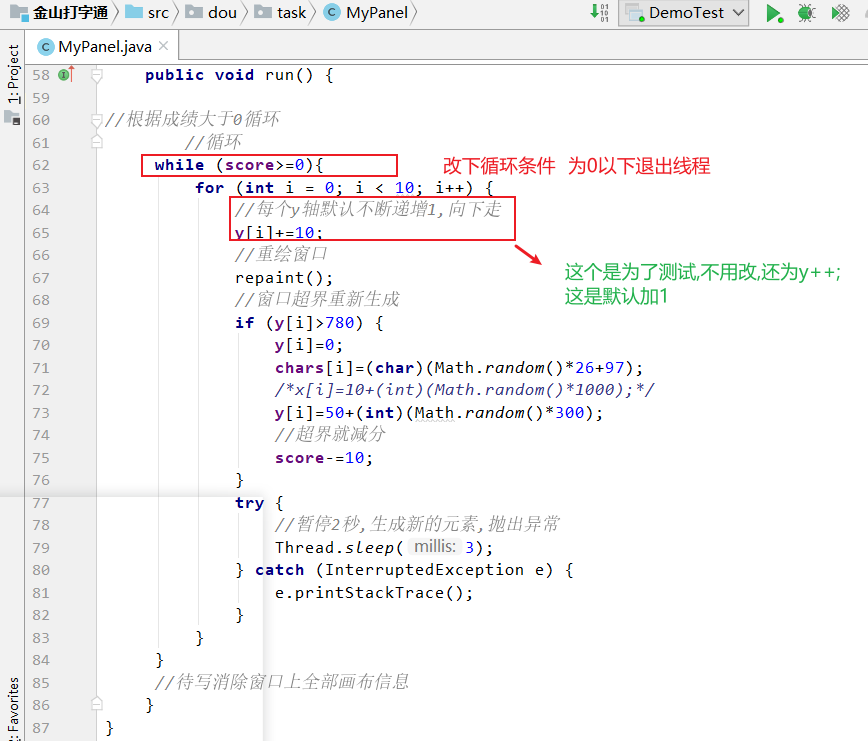Click the implements-method gutter icon at line 58
The height and width of the screenshot is (741, 868).
click(66, 74)
